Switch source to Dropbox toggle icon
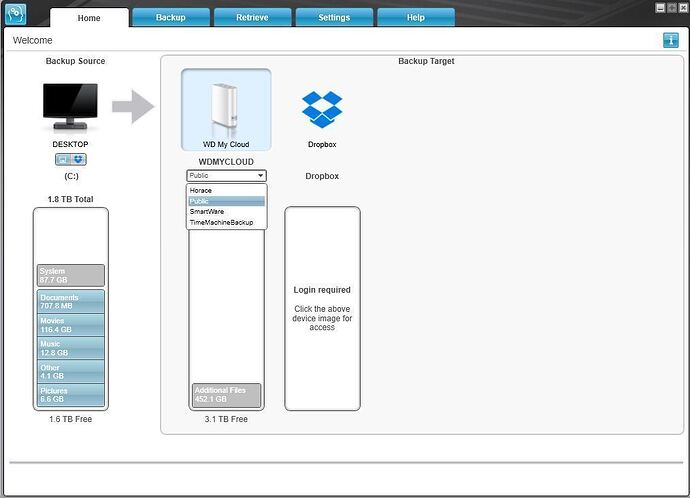Screen dimensions: 690x498 (x=78, y=159)
